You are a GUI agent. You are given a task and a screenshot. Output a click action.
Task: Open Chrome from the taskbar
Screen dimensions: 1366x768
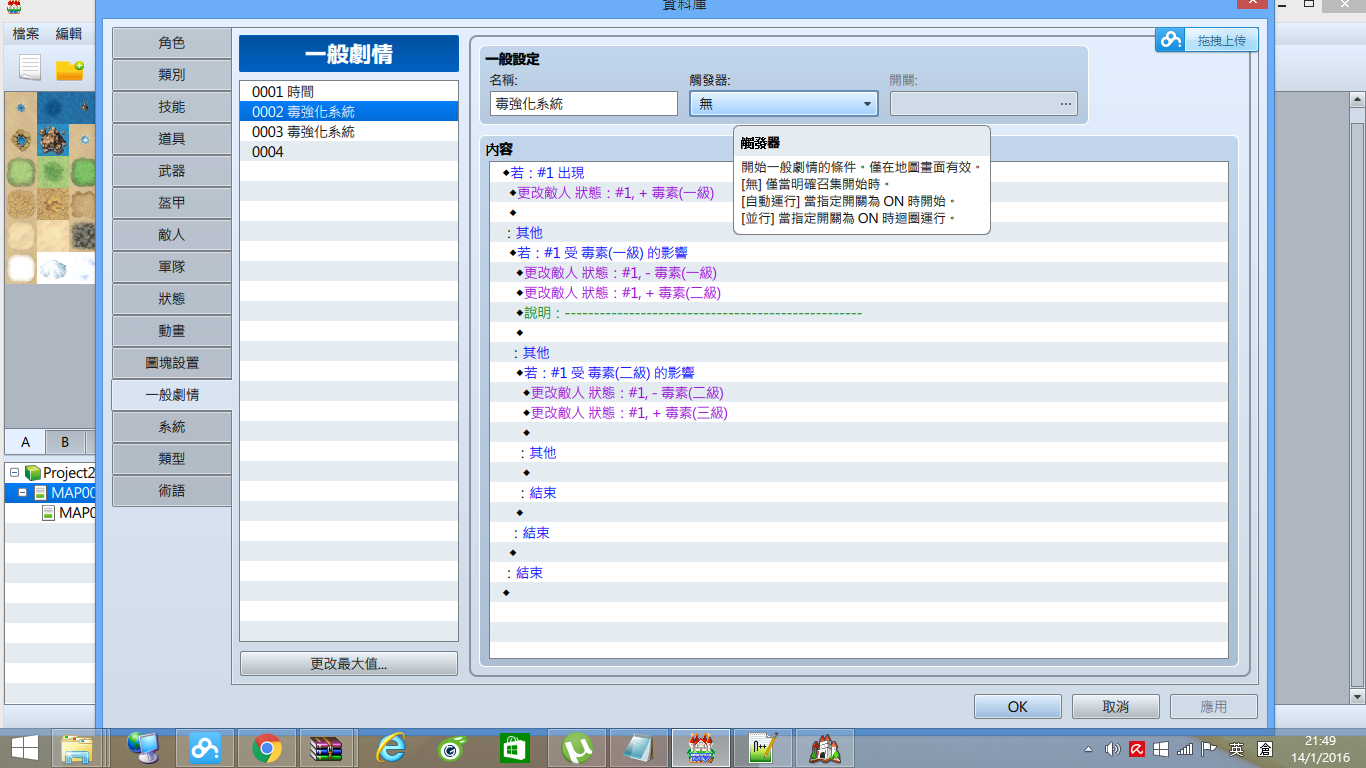[x=266, y=748]
